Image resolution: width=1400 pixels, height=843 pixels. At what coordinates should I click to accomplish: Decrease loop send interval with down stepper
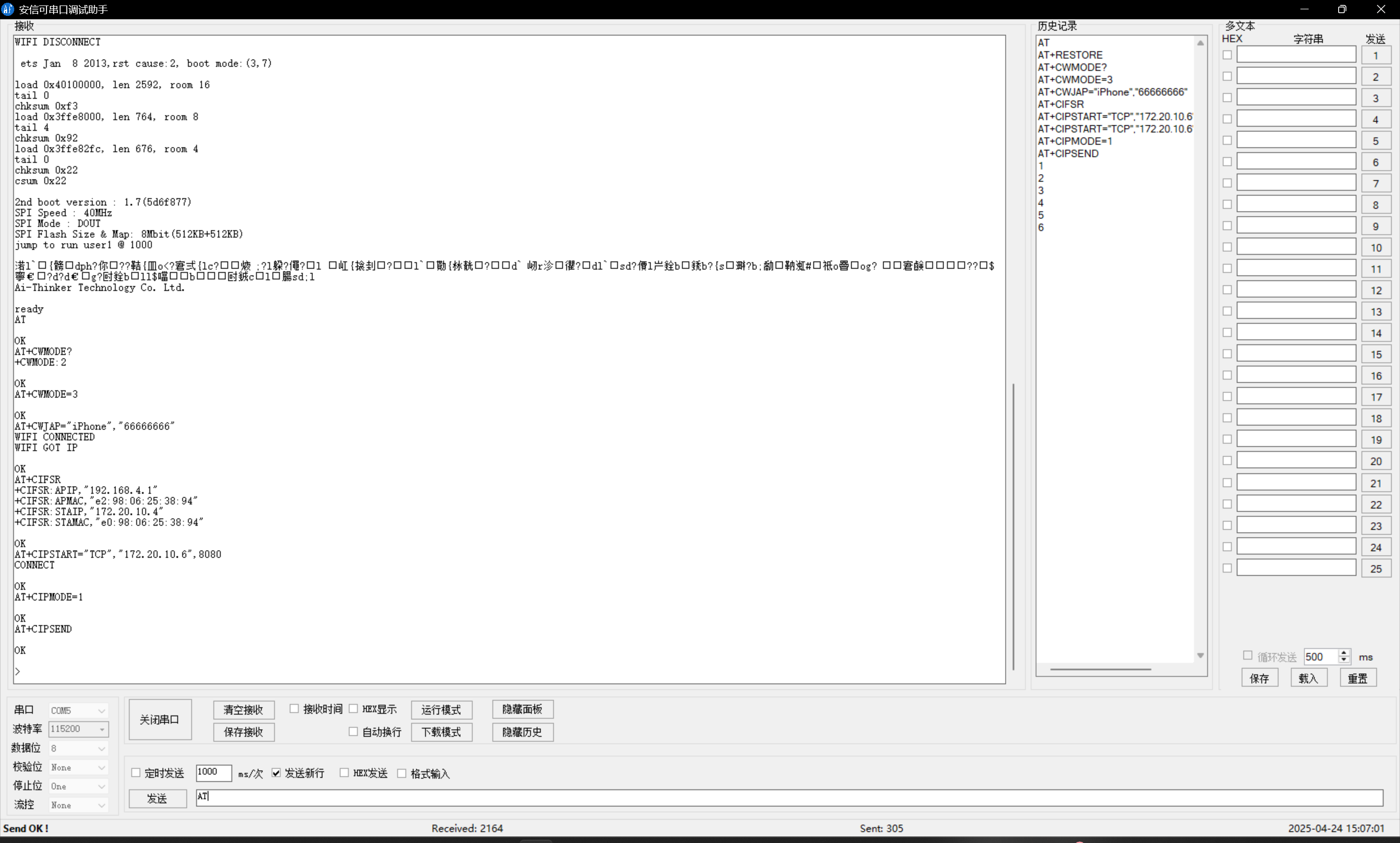tap(1343, 660)
